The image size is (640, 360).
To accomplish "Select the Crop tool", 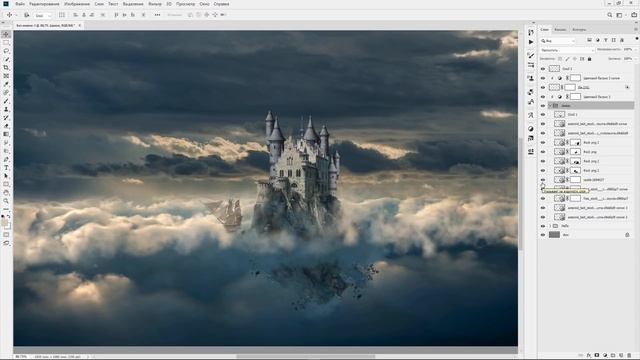I will [x=6, y=67].
